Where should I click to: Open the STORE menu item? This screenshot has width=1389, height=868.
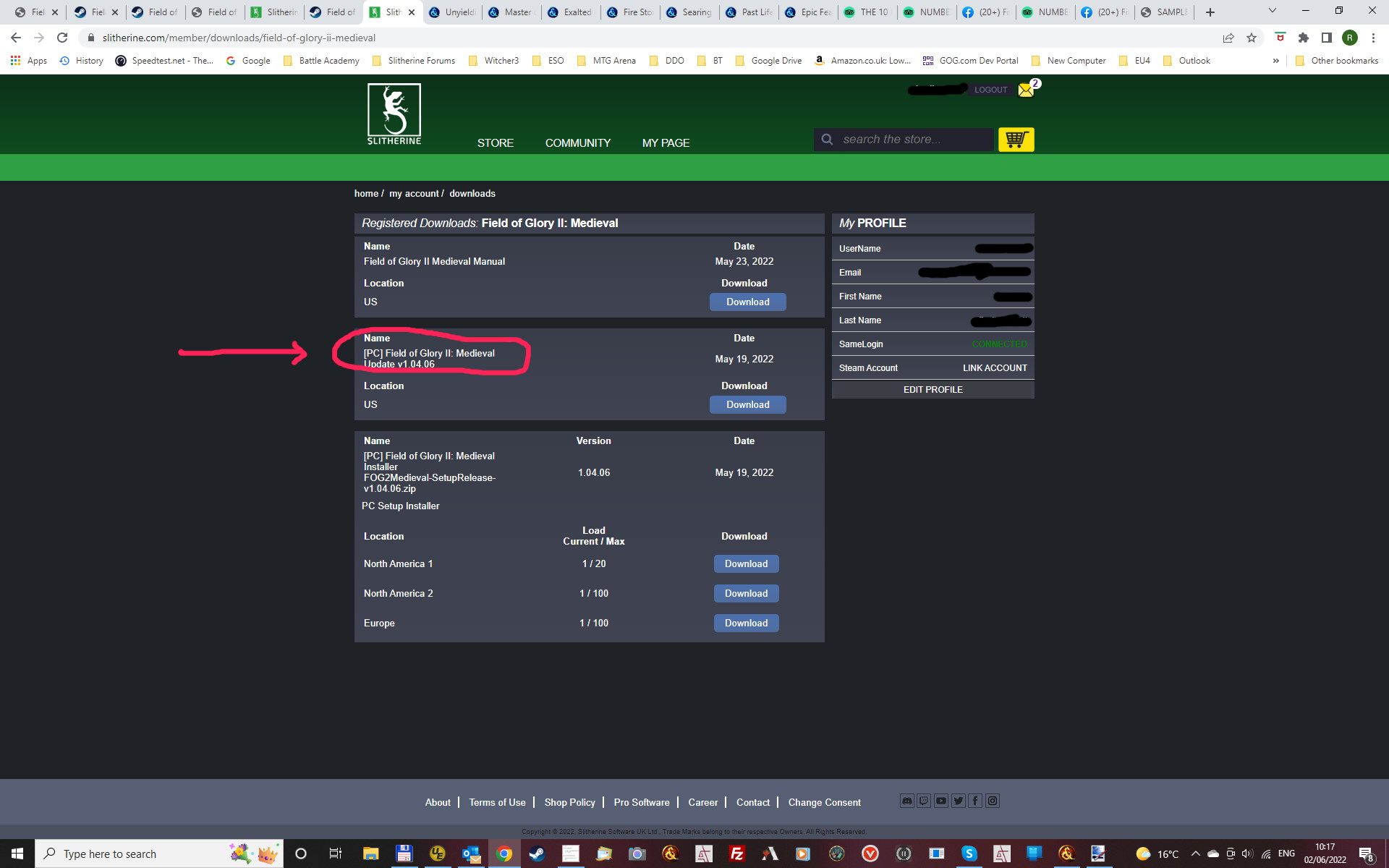pos(495,142)
